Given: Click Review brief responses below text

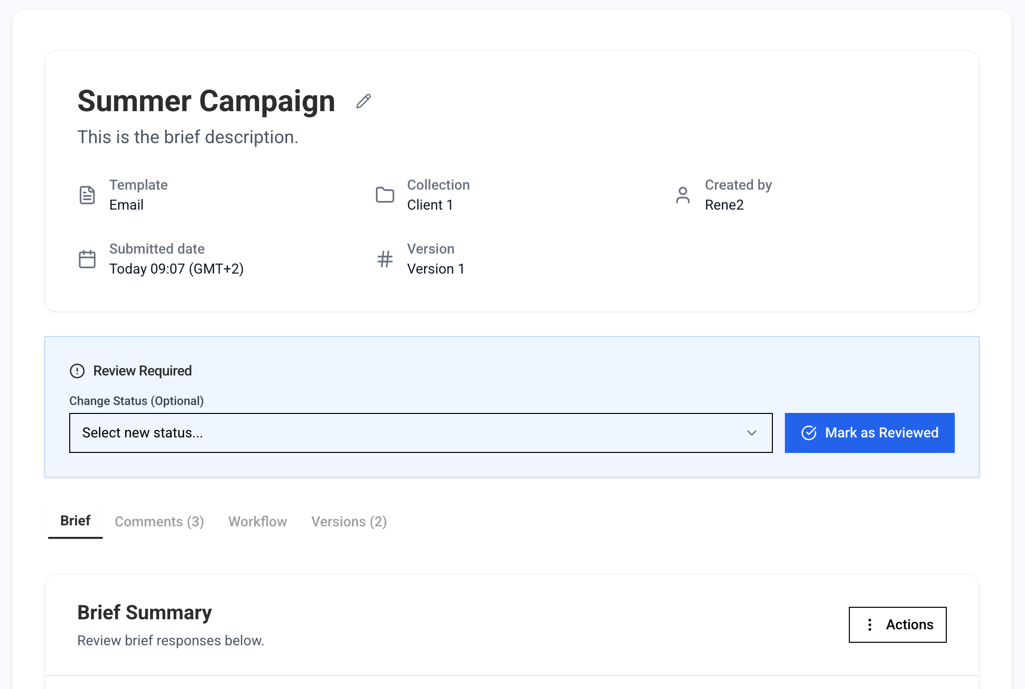Looking at the screenshot, I should [171, 641].
